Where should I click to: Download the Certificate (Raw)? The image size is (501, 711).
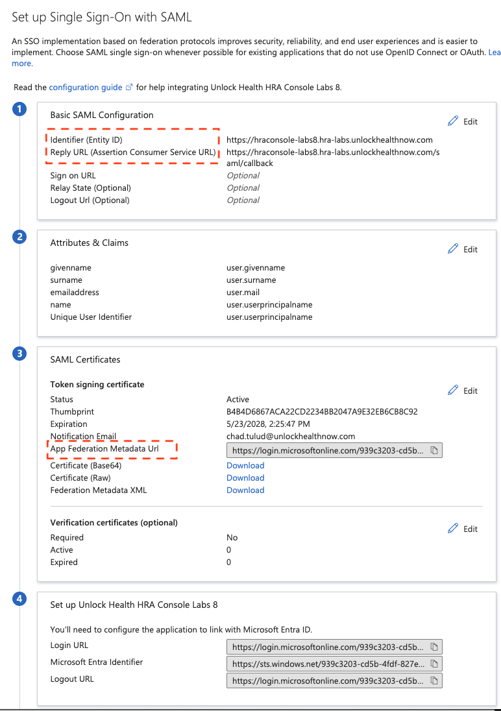coord(245,478)
